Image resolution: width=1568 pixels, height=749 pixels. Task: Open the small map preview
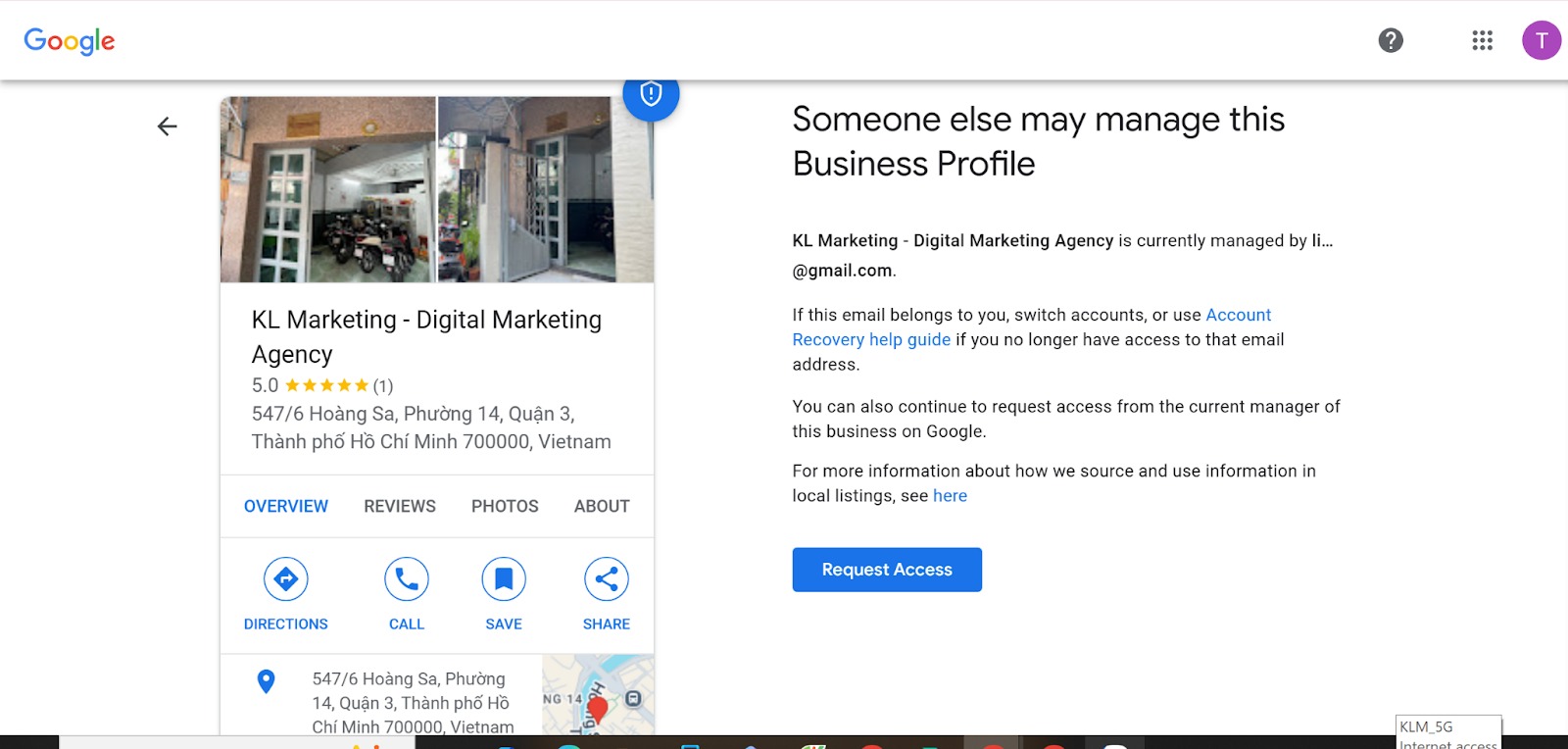(x=598, y=695)
